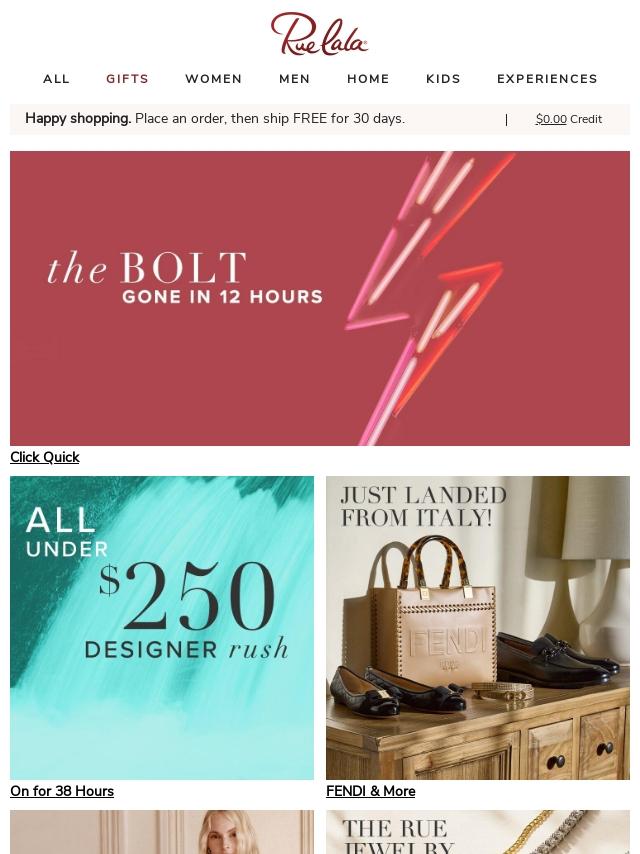Open the GIFTS navigation category

tap(127, 79)
